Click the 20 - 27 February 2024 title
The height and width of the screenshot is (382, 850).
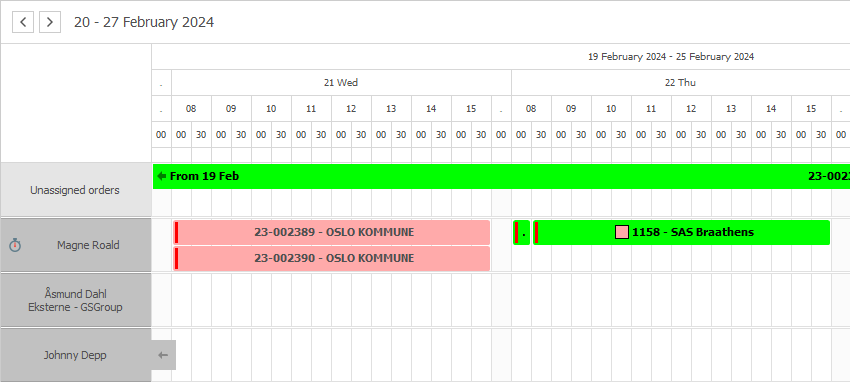[144, 22]
